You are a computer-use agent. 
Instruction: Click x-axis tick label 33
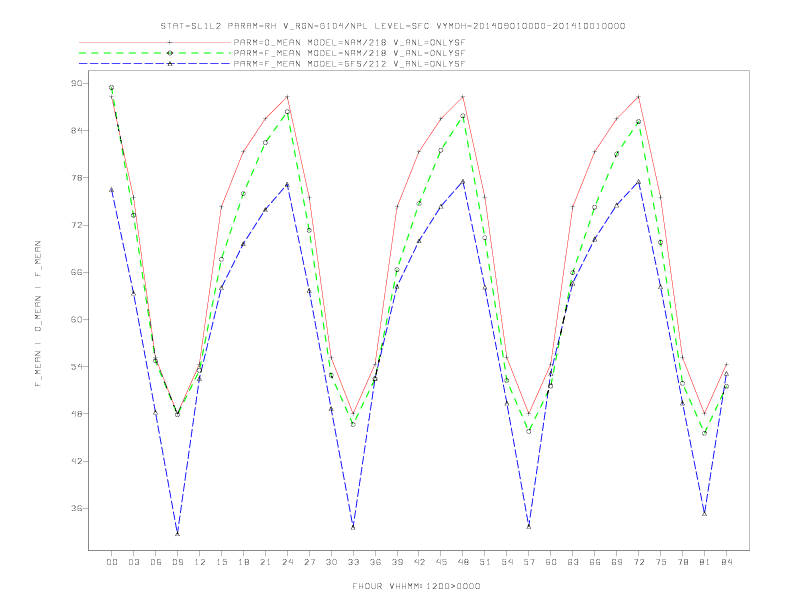click(x=353, y=562)
